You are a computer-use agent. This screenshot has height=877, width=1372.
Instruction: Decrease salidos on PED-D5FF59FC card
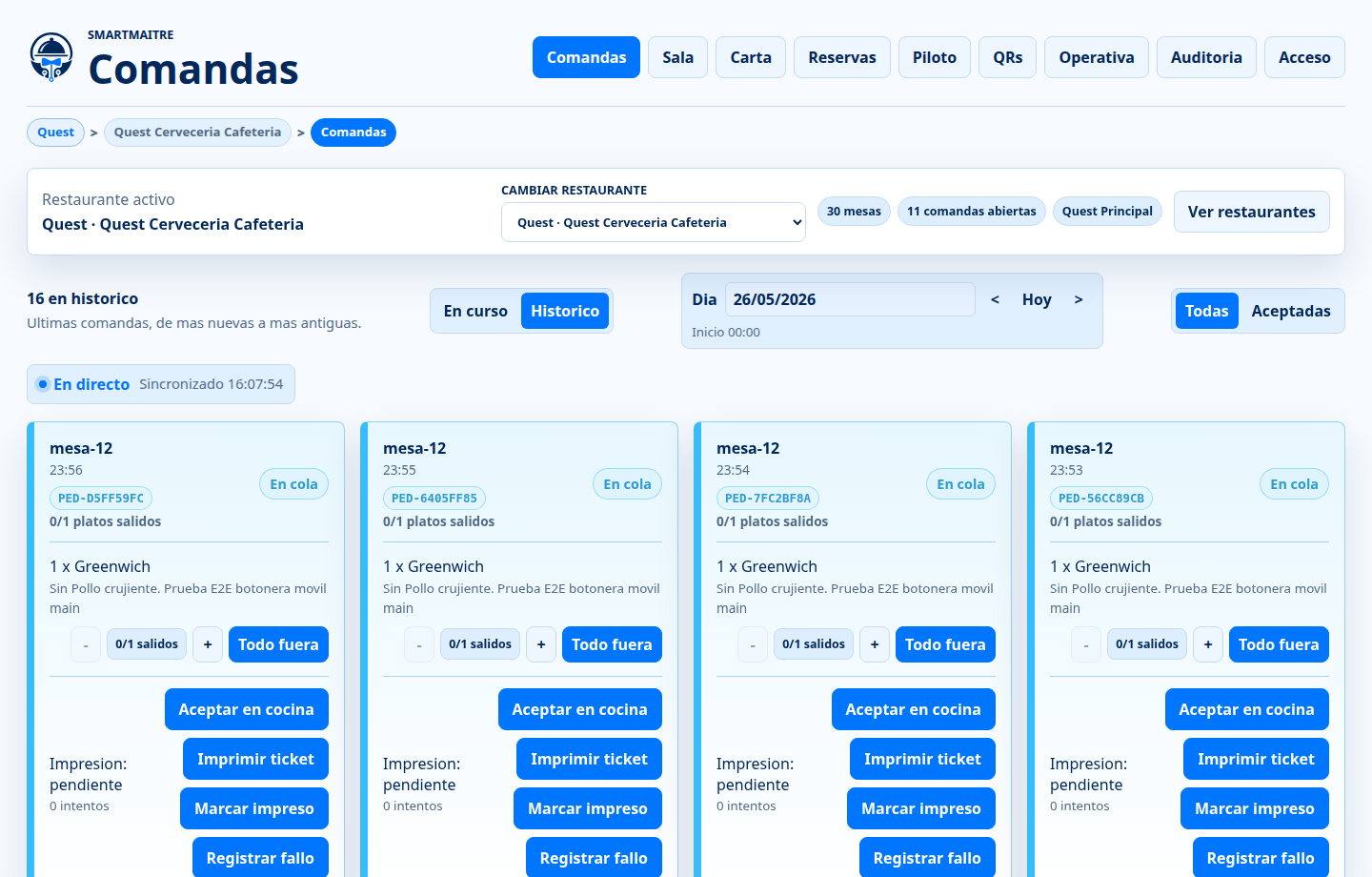pos(86,644)
